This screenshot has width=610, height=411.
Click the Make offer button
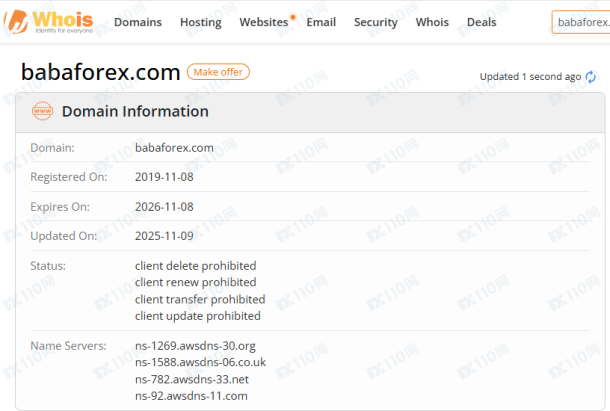218,72
